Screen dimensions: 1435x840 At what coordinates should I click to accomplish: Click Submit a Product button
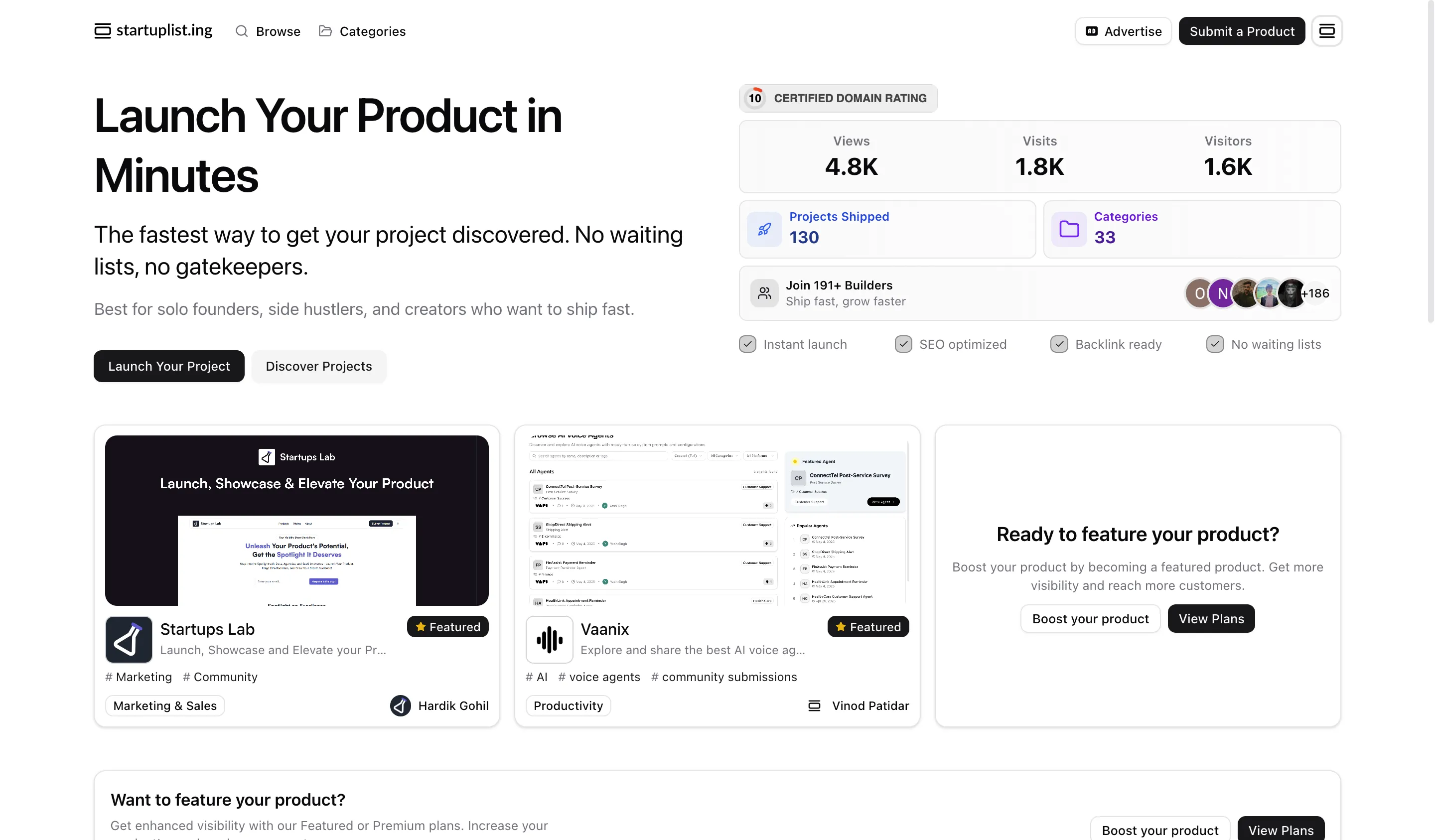(1241, 31)
